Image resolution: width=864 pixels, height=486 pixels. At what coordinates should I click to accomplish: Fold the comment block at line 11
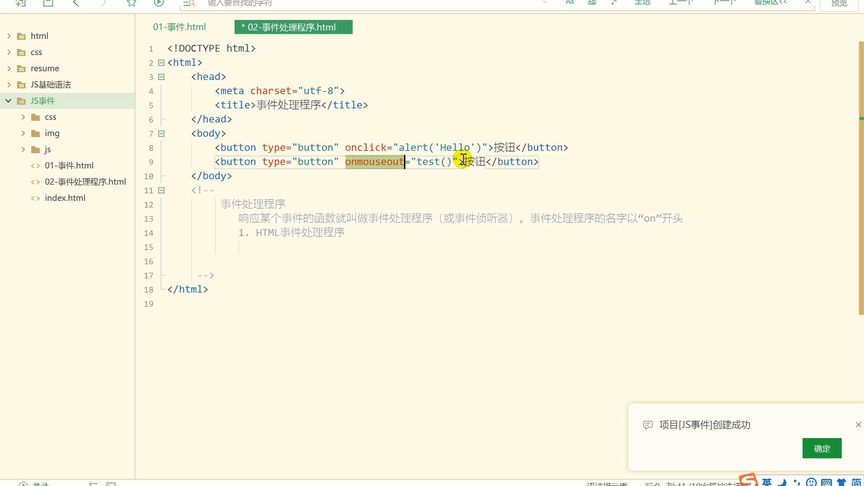pos(161,190)
